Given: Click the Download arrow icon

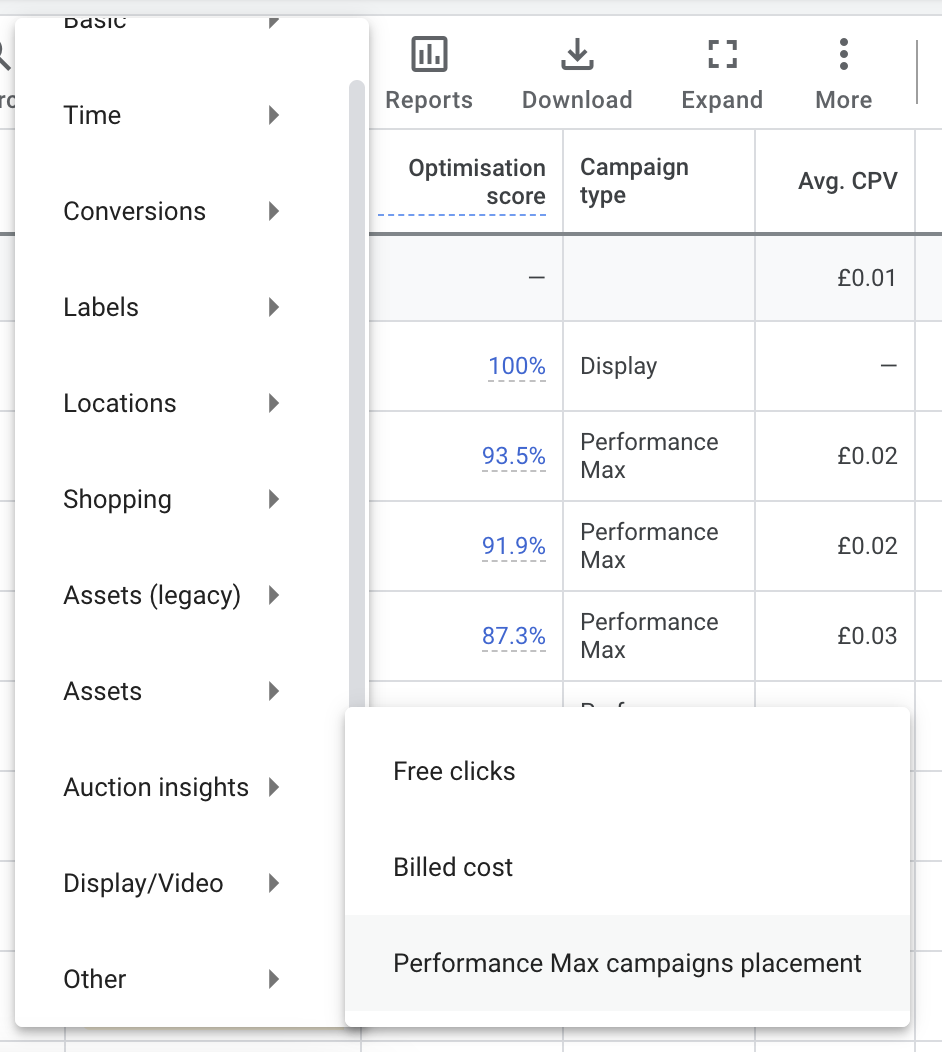Looking at the screenshot, I should 577,55.
